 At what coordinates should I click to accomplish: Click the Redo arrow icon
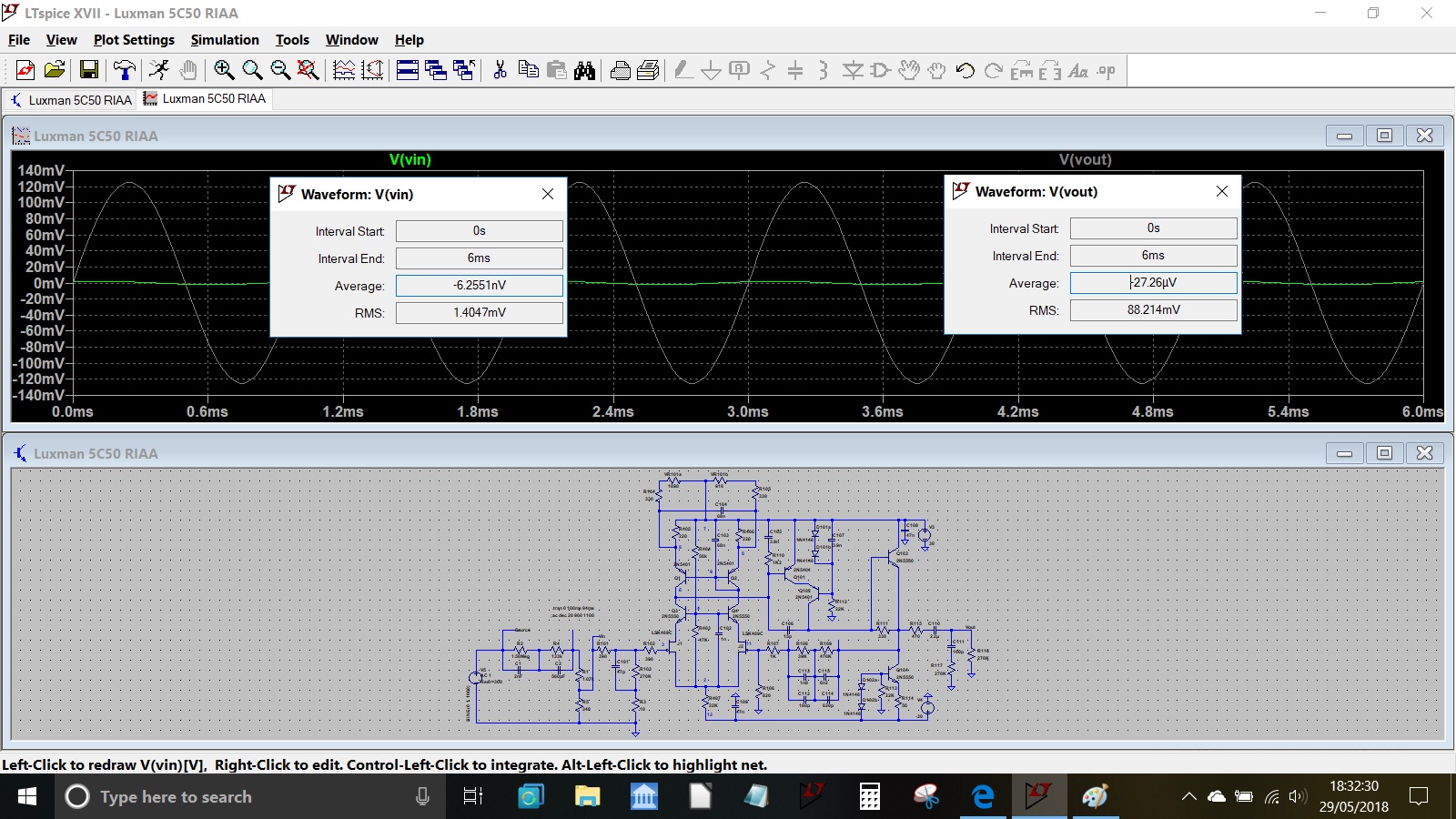(x=994, y=70)
